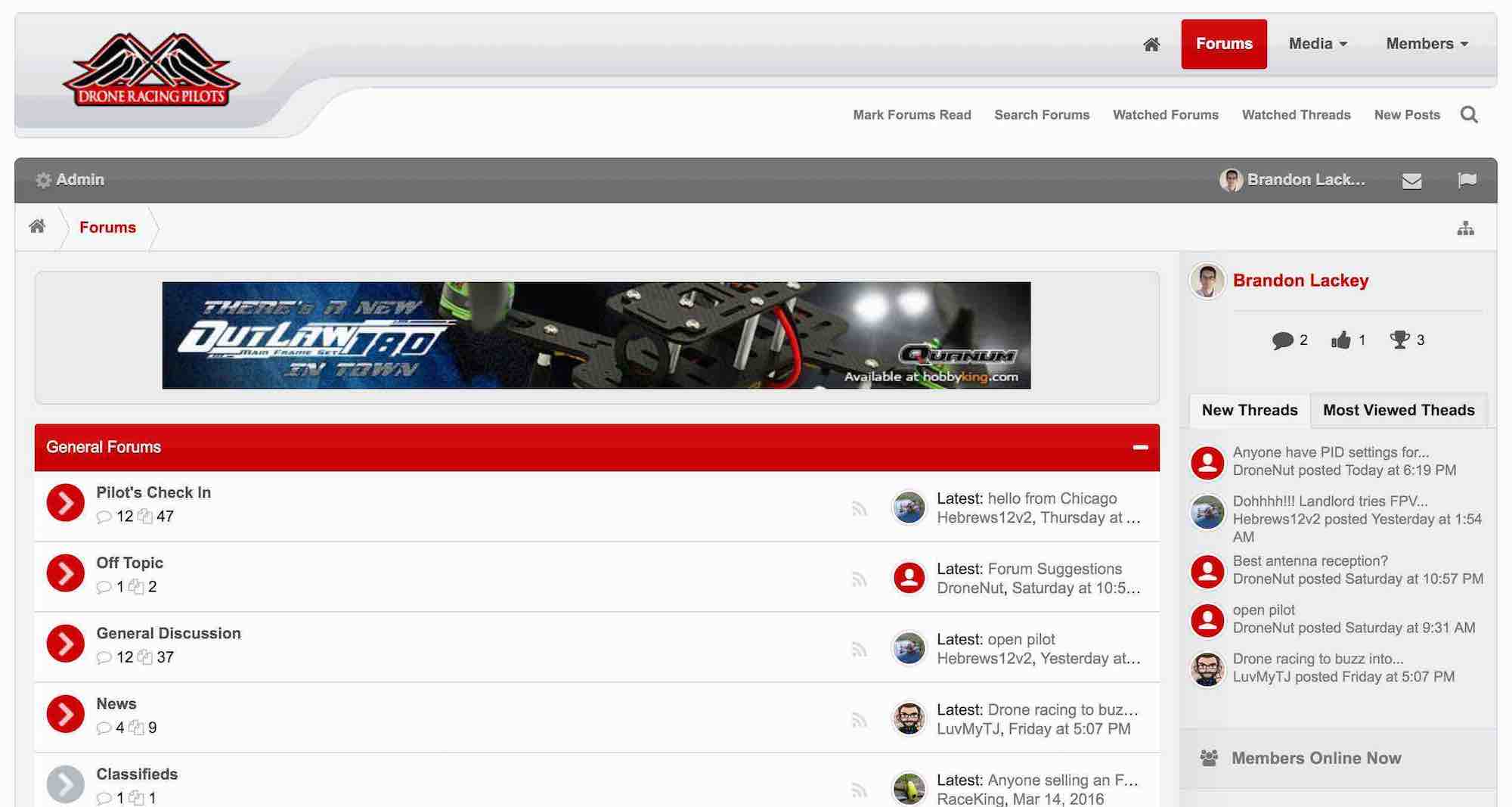Click avatar beside Pilot's Check In latest post
The width and height of the screenshot is (1512, 807).
pos(909,507)
